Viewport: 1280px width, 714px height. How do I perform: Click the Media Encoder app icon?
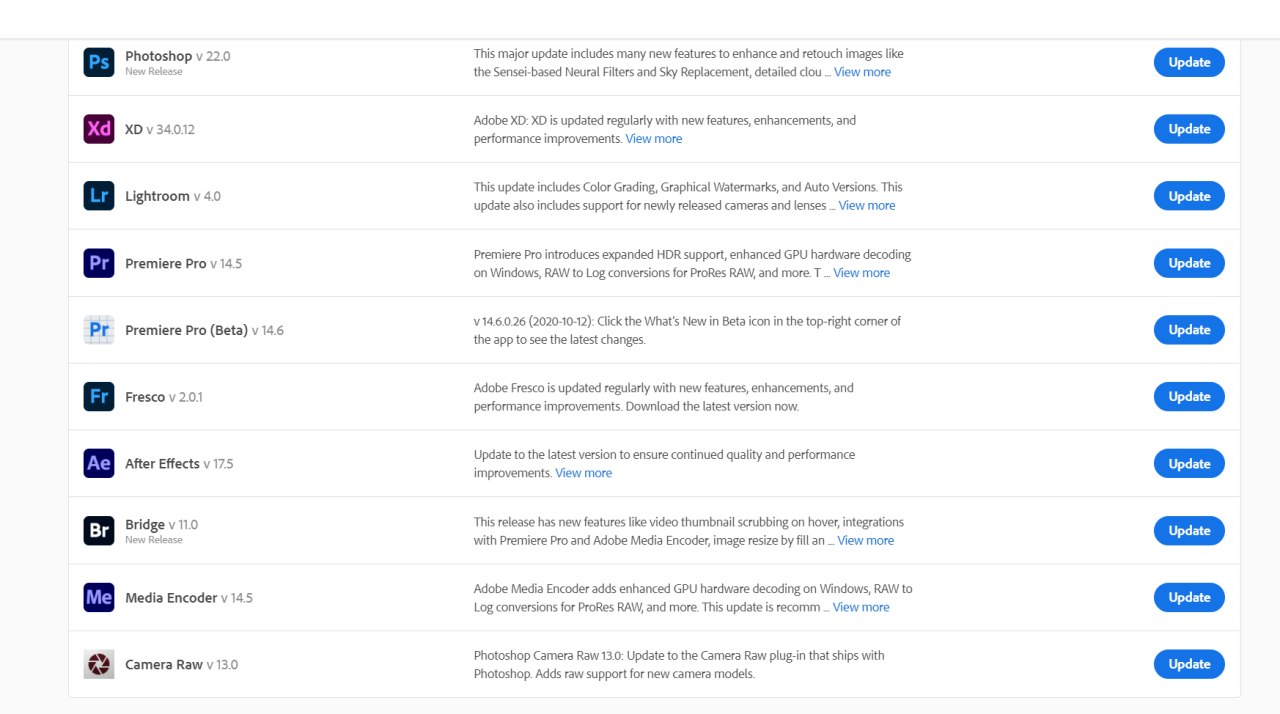[99, 597]
